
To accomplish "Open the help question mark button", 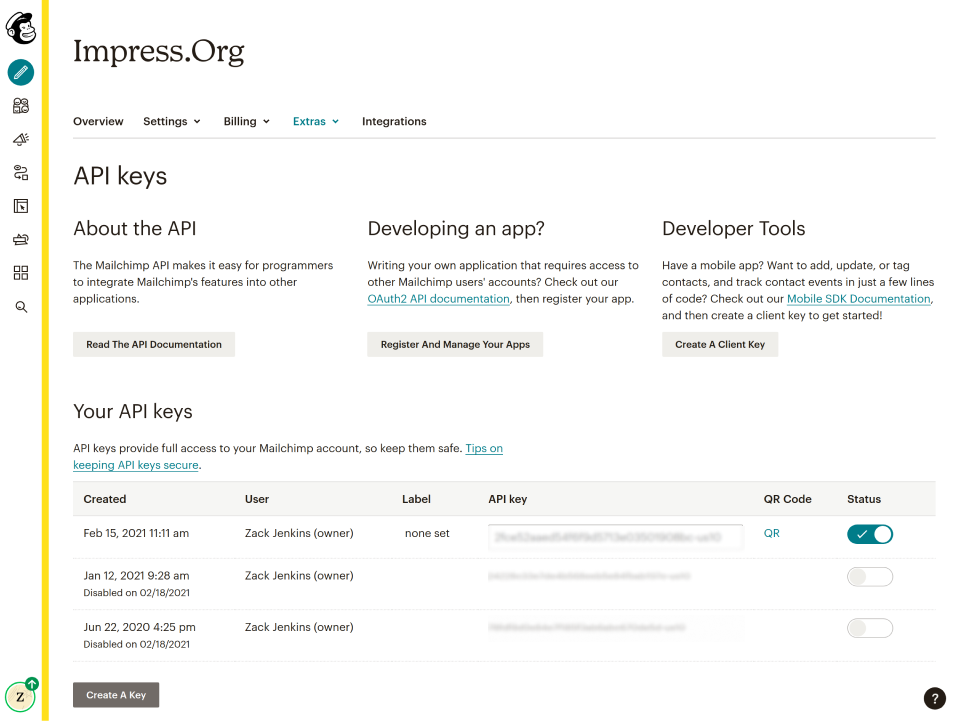I will 934,698.
